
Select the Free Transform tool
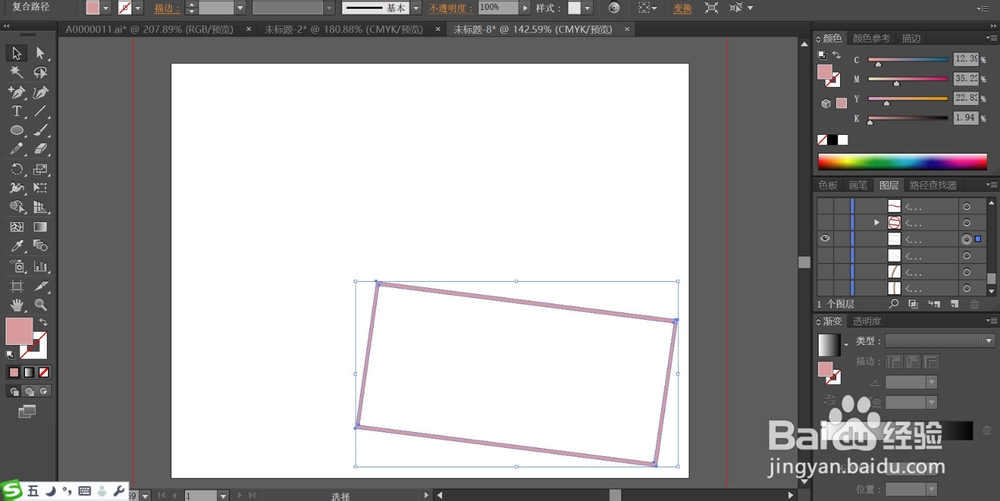(x=40, y=188)
